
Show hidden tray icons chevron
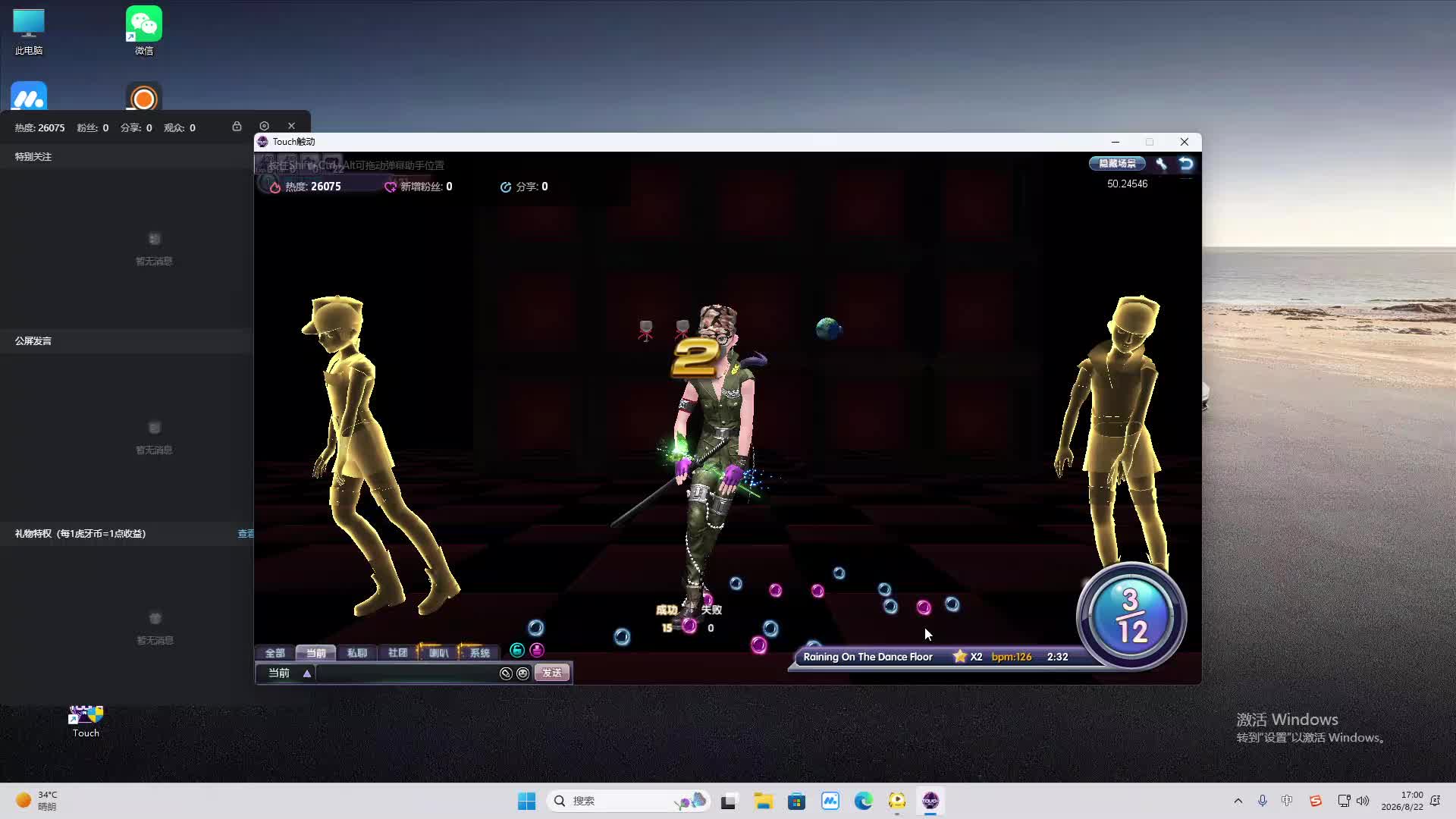coord(1238,801)
